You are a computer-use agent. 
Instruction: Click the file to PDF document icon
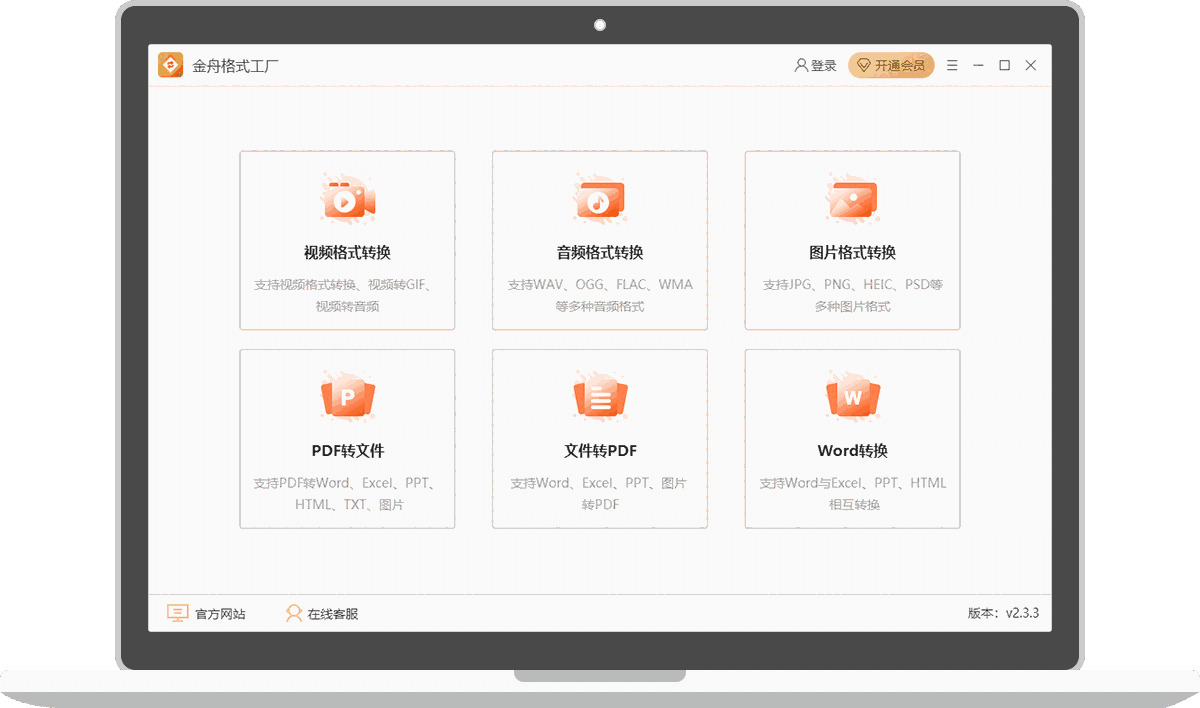599,398
